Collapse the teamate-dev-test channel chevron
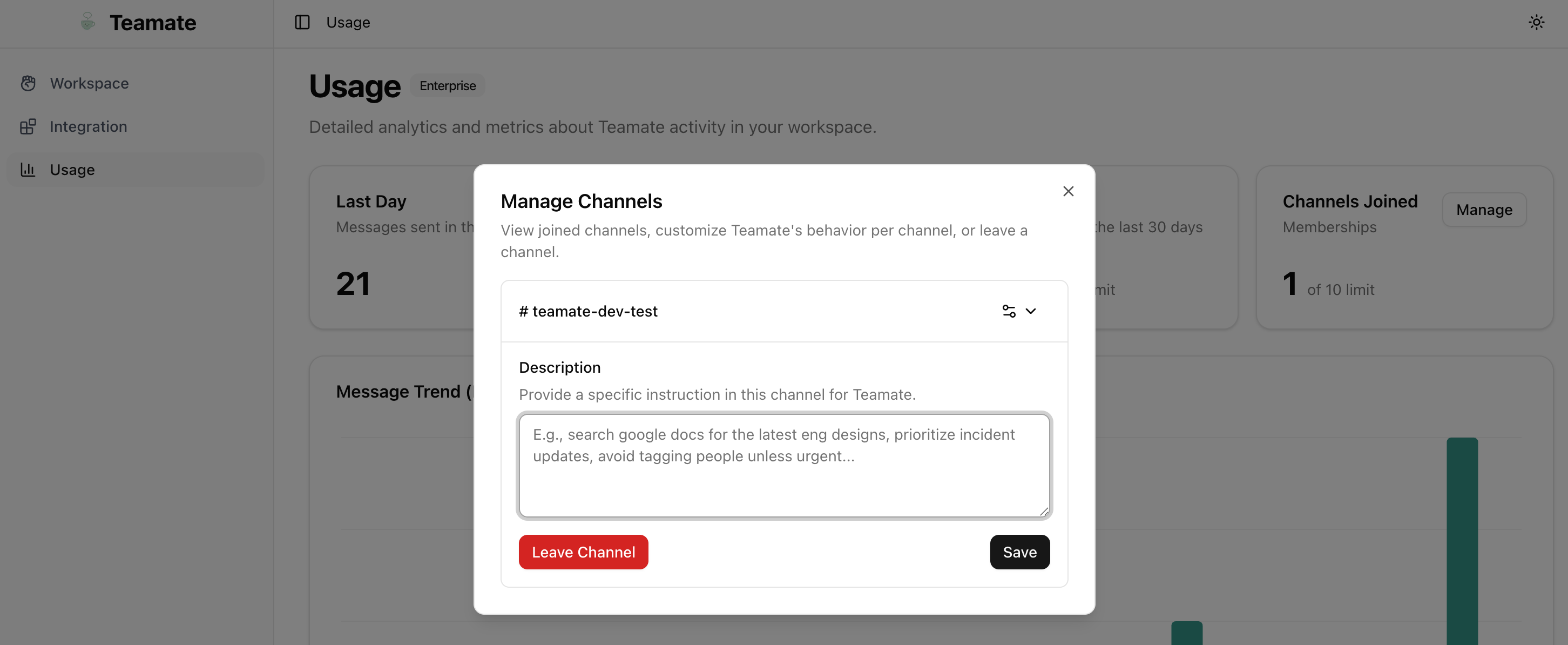This screenshot has width=1568, height=645. 1031,311
